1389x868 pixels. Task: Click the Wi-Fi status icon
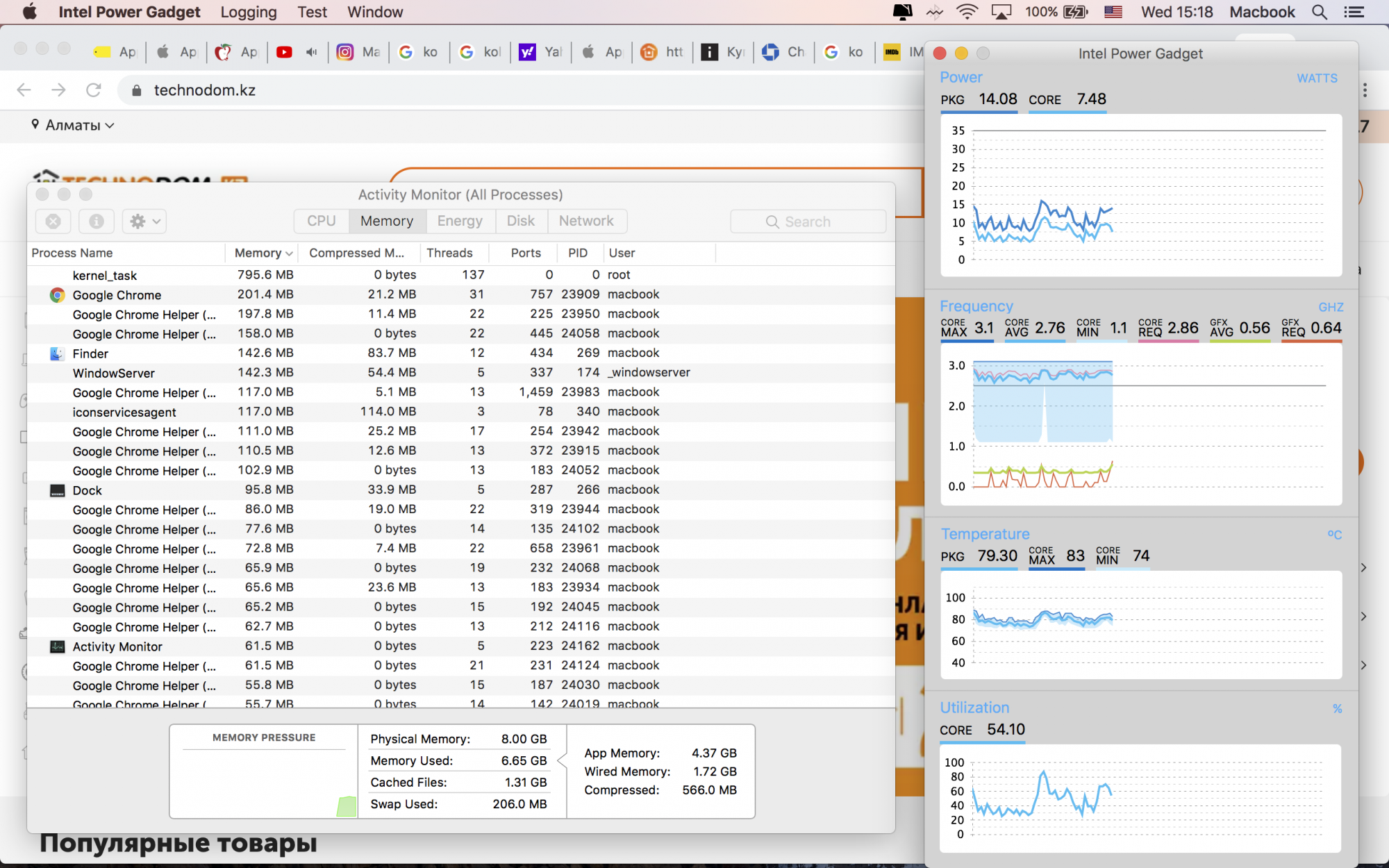(967, 12)
